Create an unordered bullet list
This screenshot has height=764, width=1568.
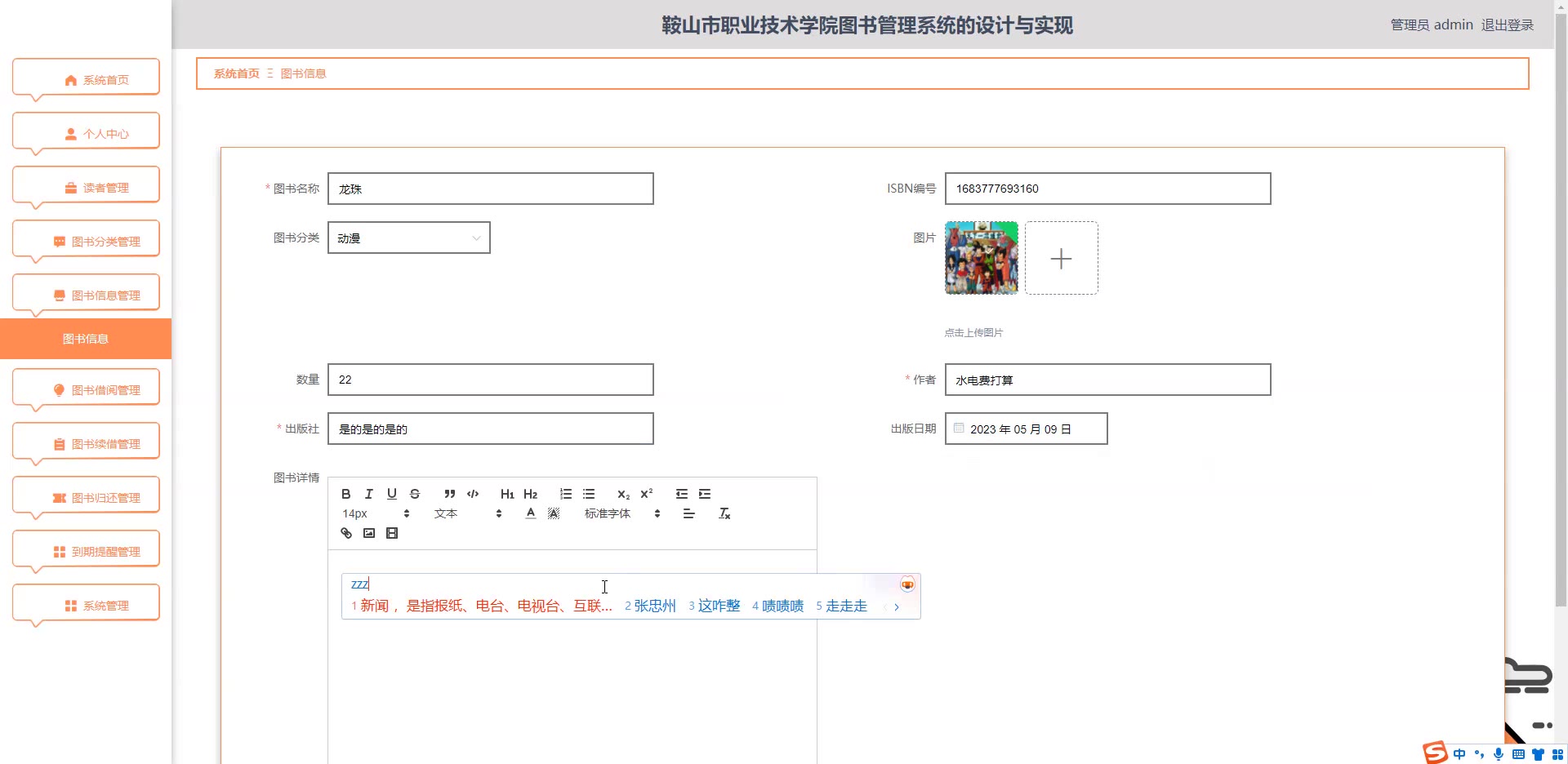click(588, 494)
